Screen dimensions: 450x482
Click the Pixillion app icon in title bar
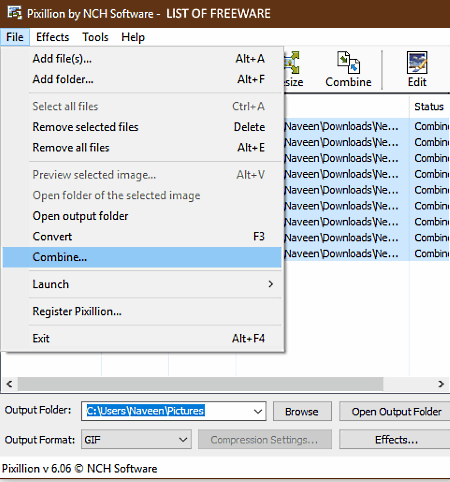pos(15,13)
